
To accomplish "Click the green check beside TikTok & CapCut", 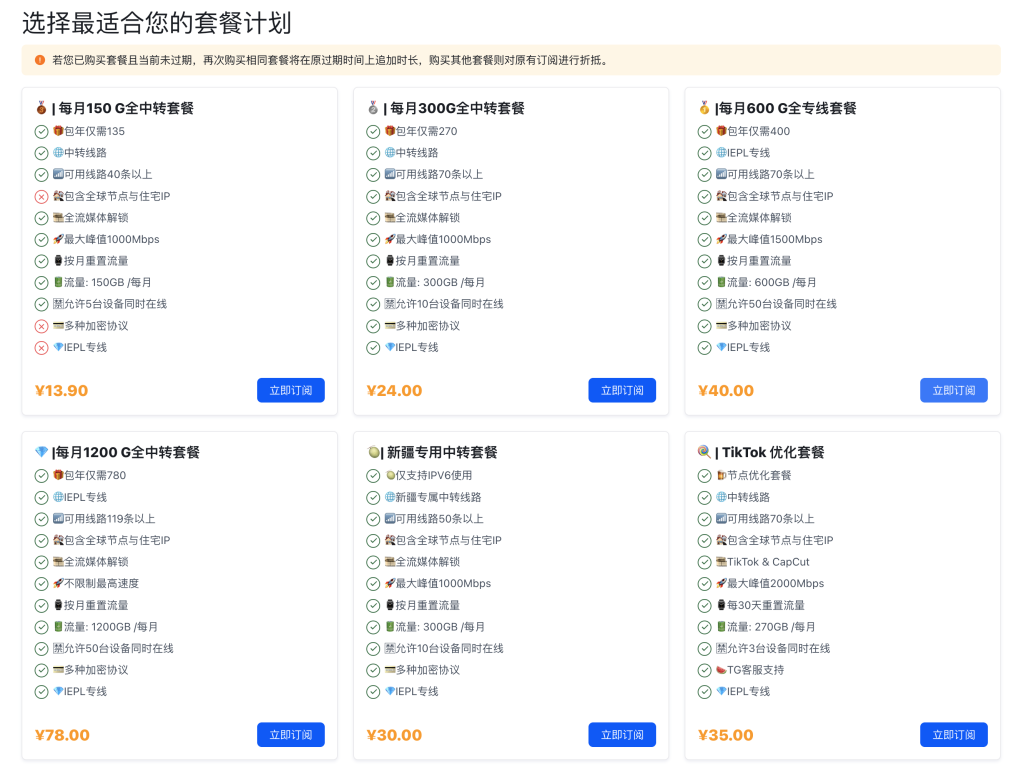I will click(704, 562).
